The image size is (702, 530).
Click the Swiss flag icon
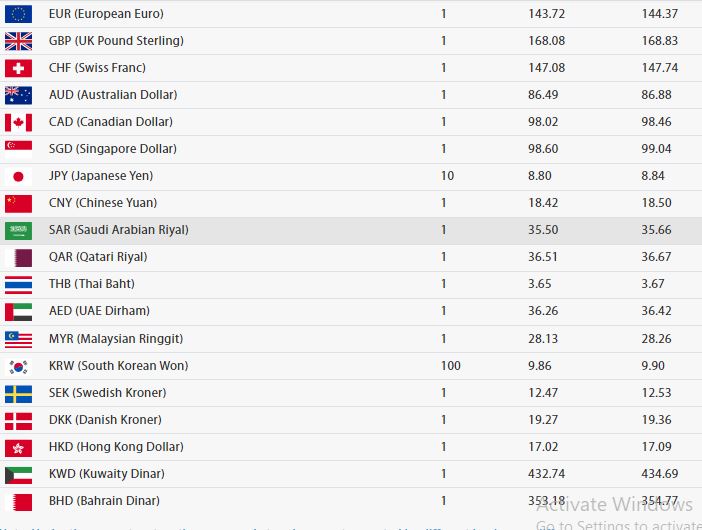click(x=18, y=68)
